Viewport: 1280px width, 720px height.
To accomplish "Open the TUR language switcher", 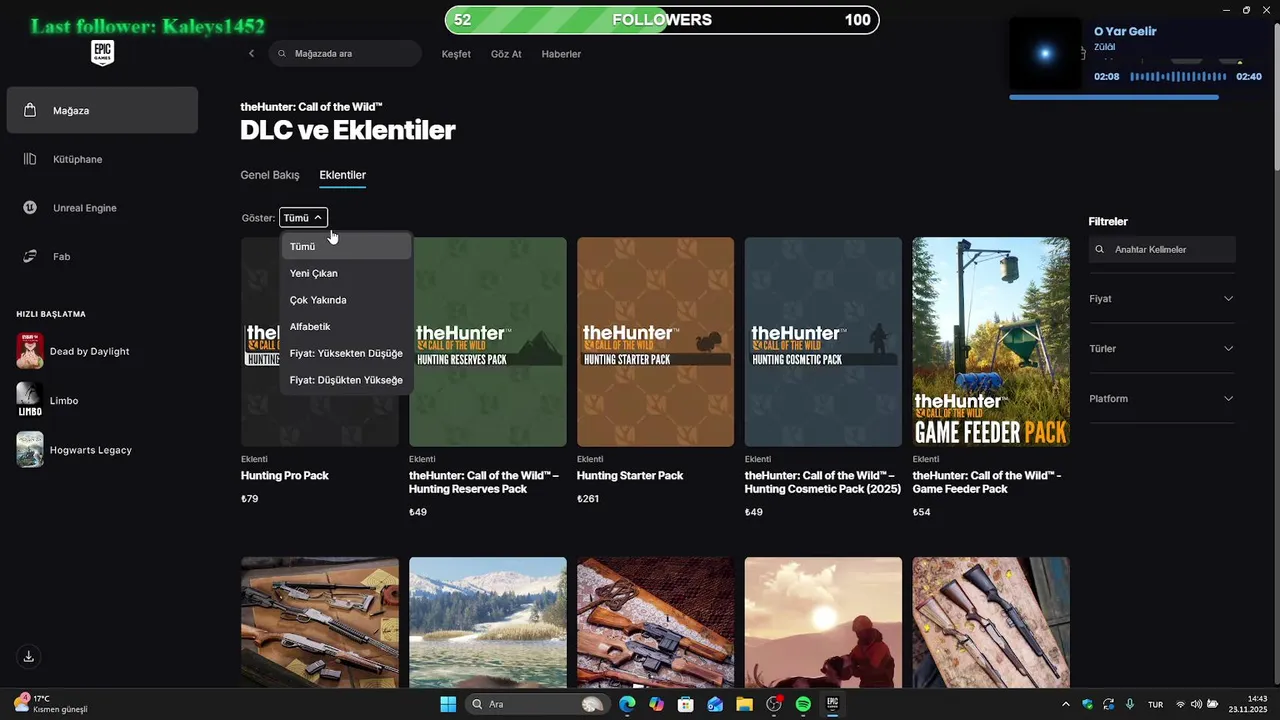I will 1155,704.
